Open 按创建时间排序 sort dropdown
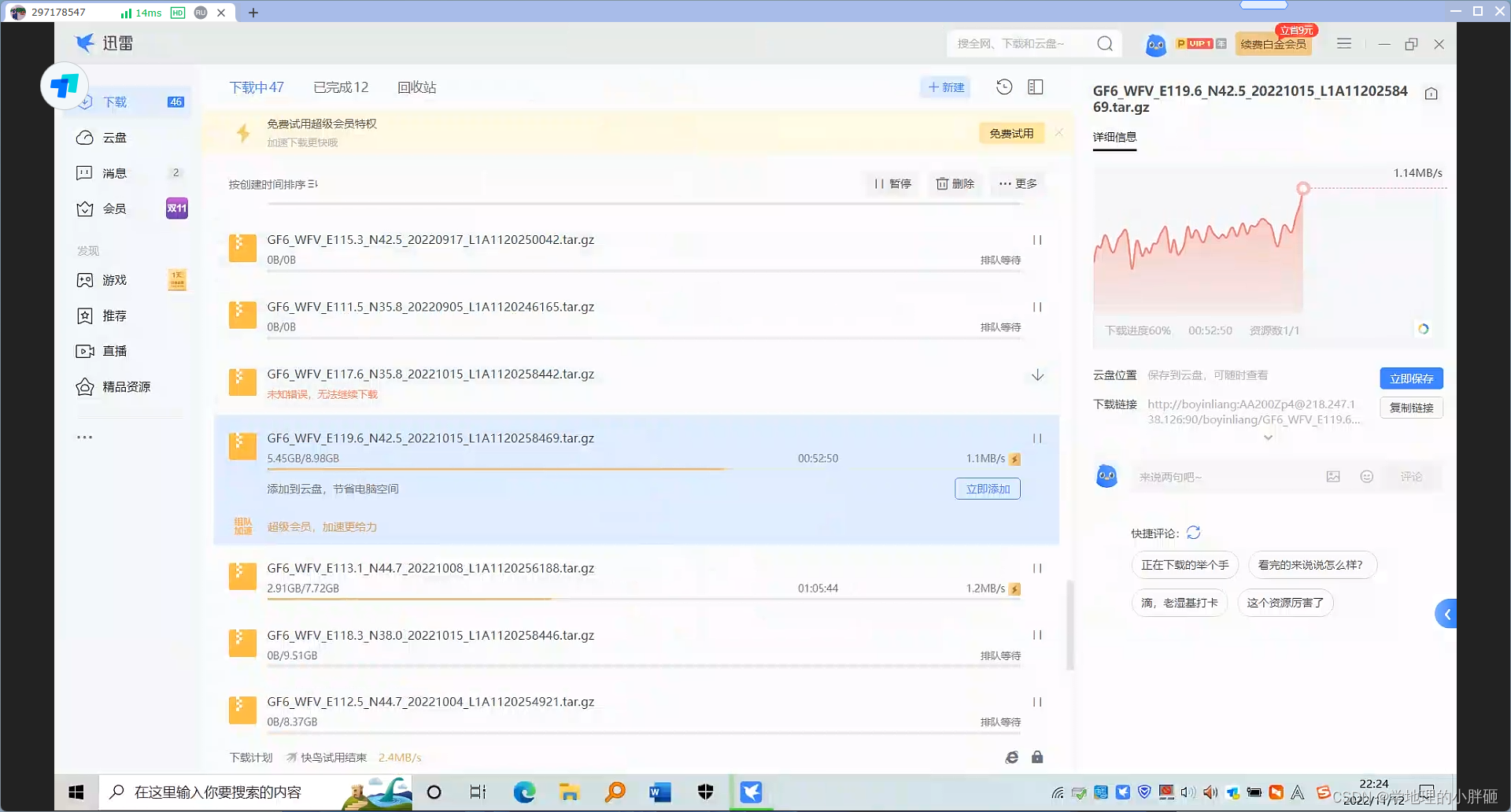The height and width of the screenshot is (812, 1511). 273,184
